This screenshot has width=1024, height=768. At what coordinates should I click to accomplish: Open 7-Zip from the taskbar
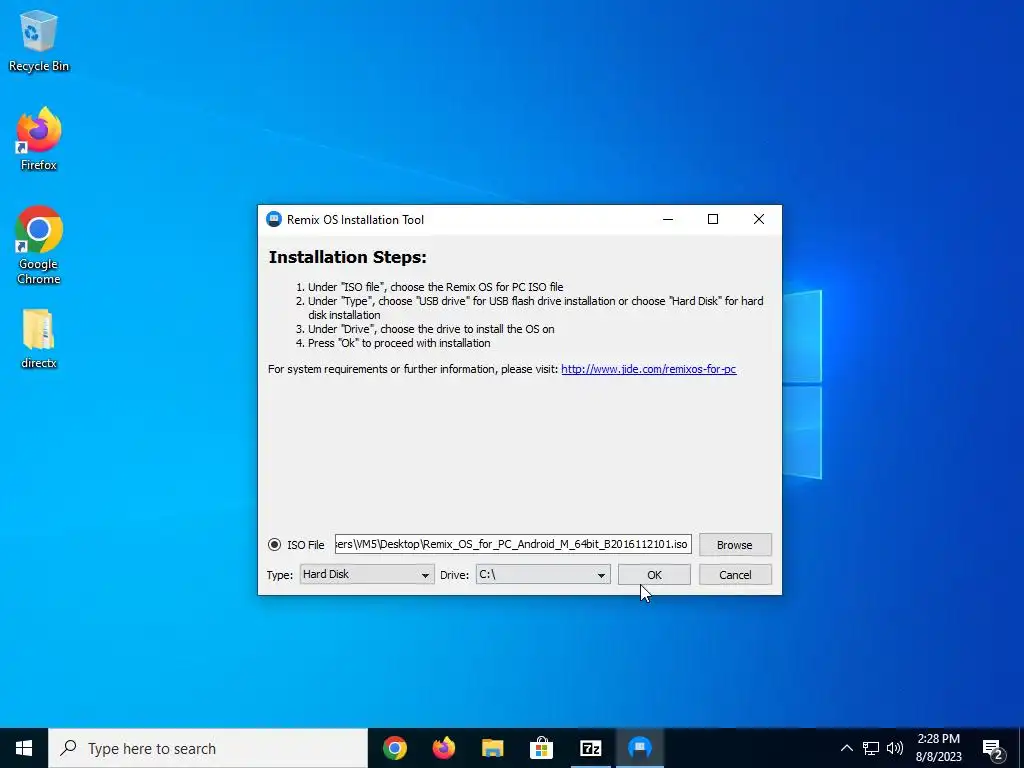pyautogui.click(x=590, y=748)
